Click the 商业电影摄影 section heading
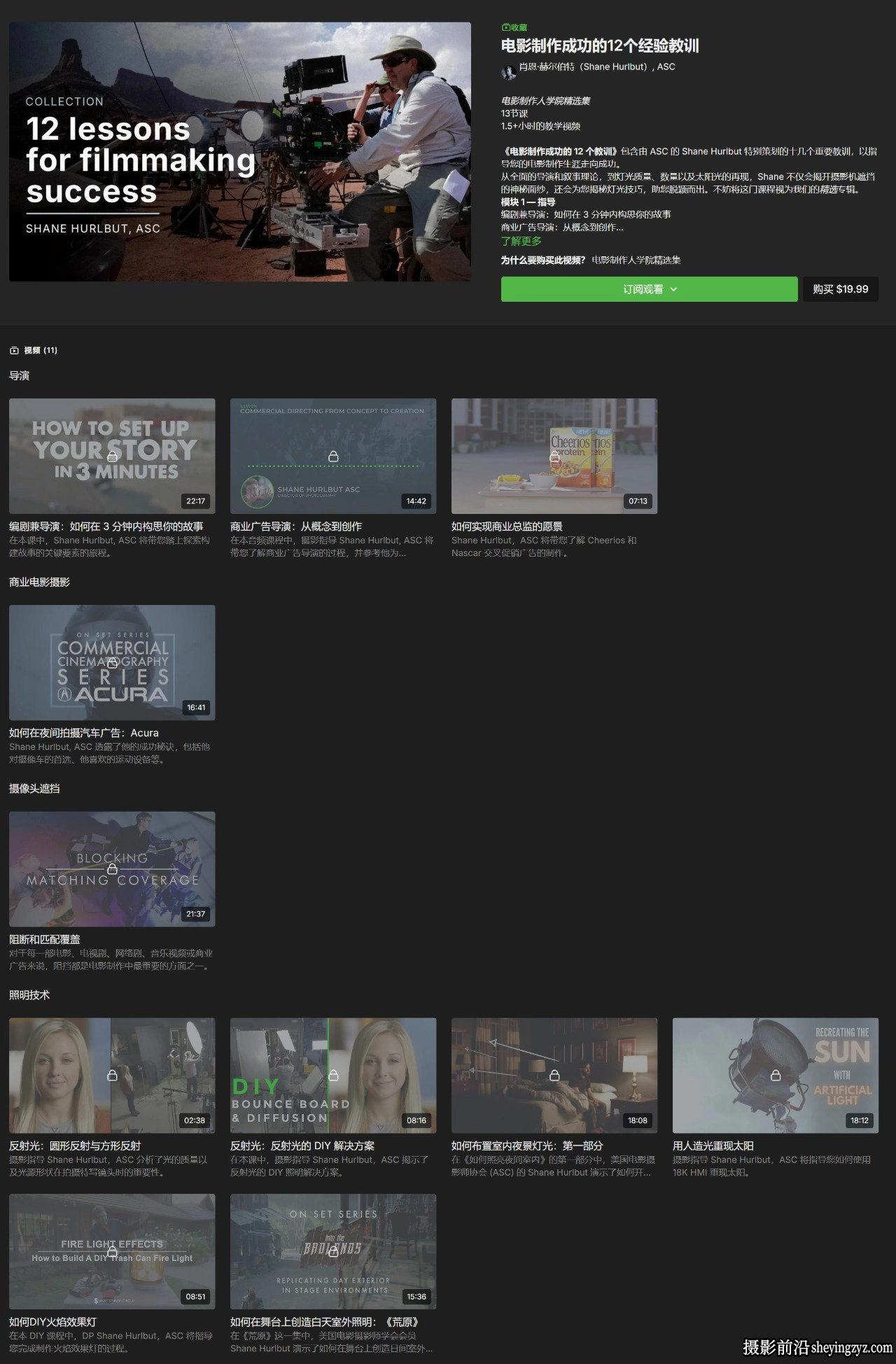 (40, 583)
